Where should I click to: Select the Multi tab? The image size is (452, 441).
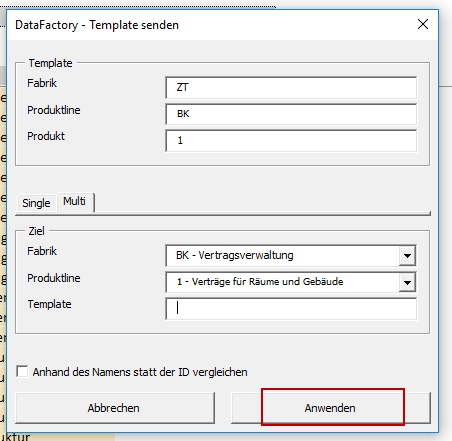coord(75,202)
